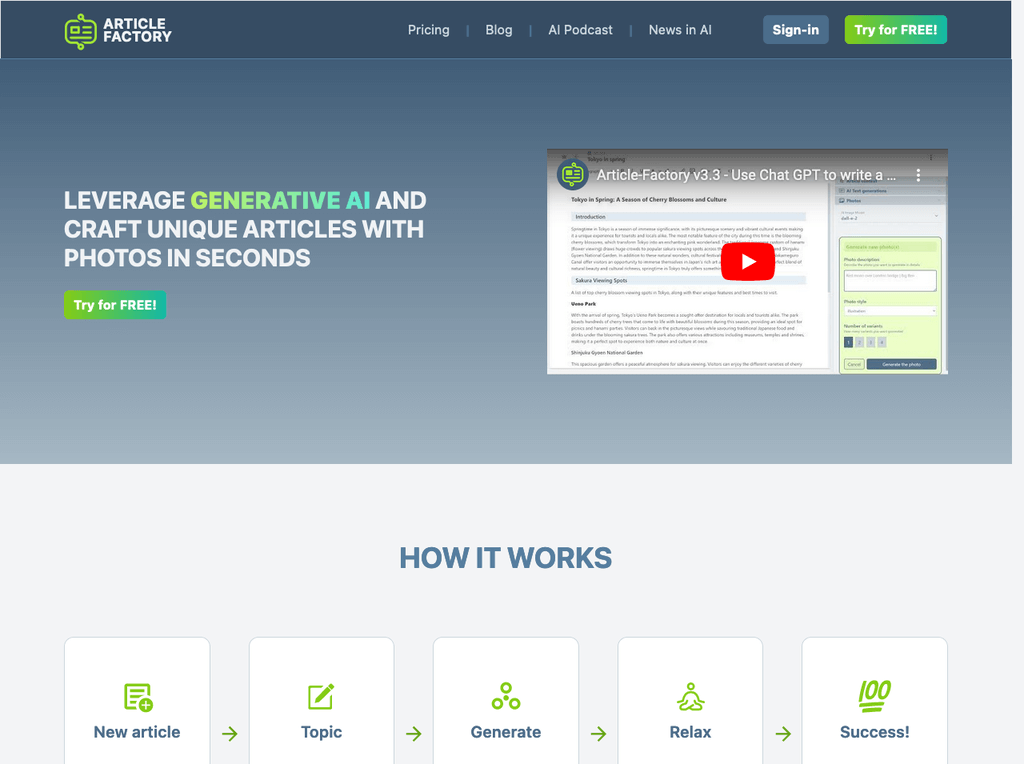Select 3 under Number of variants
This screenshot has width=1024, height=764.
coord(870,342)
